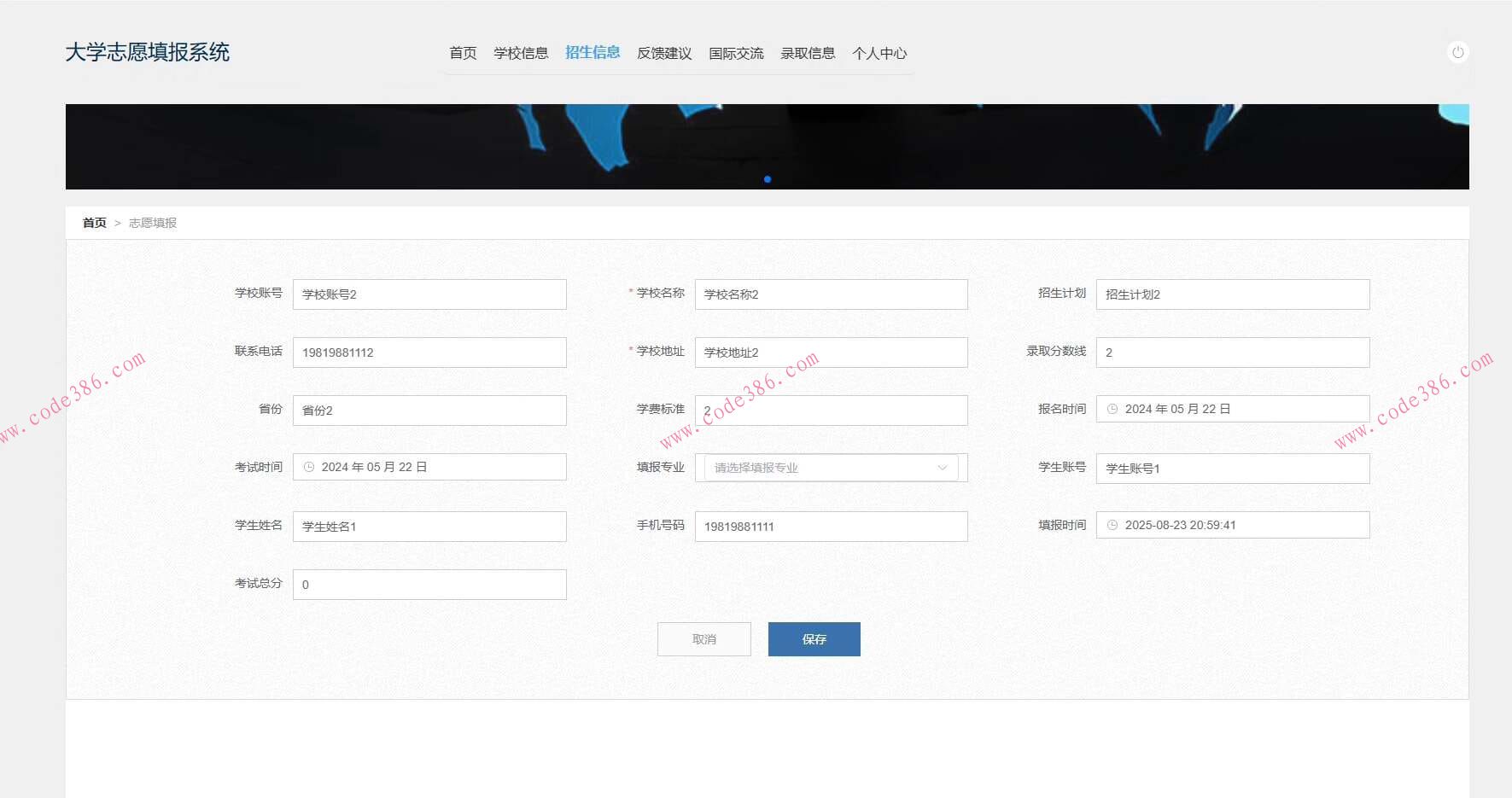Open the 个人中心 page
1512x798 pixels.
point(879,52)
